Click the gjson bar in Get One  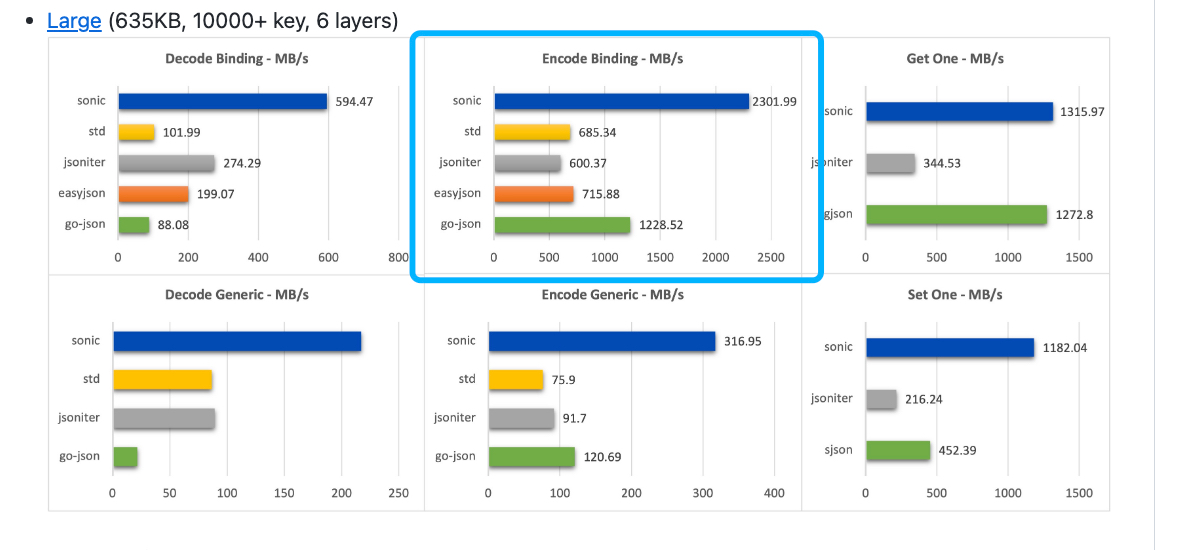tap(956, 214)
